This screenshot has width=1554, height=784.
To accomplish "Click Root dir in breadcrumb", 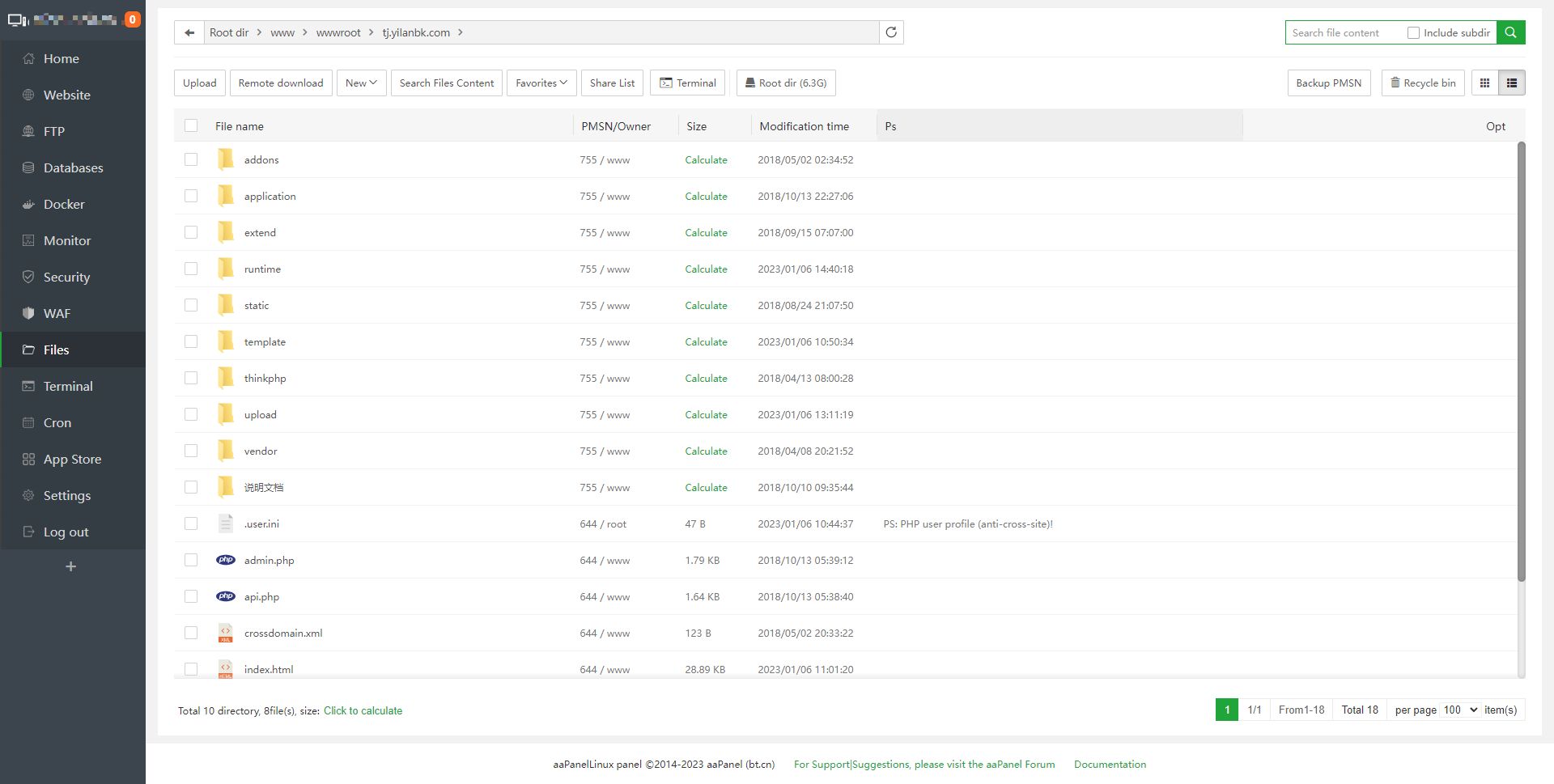I will point(229,32).
